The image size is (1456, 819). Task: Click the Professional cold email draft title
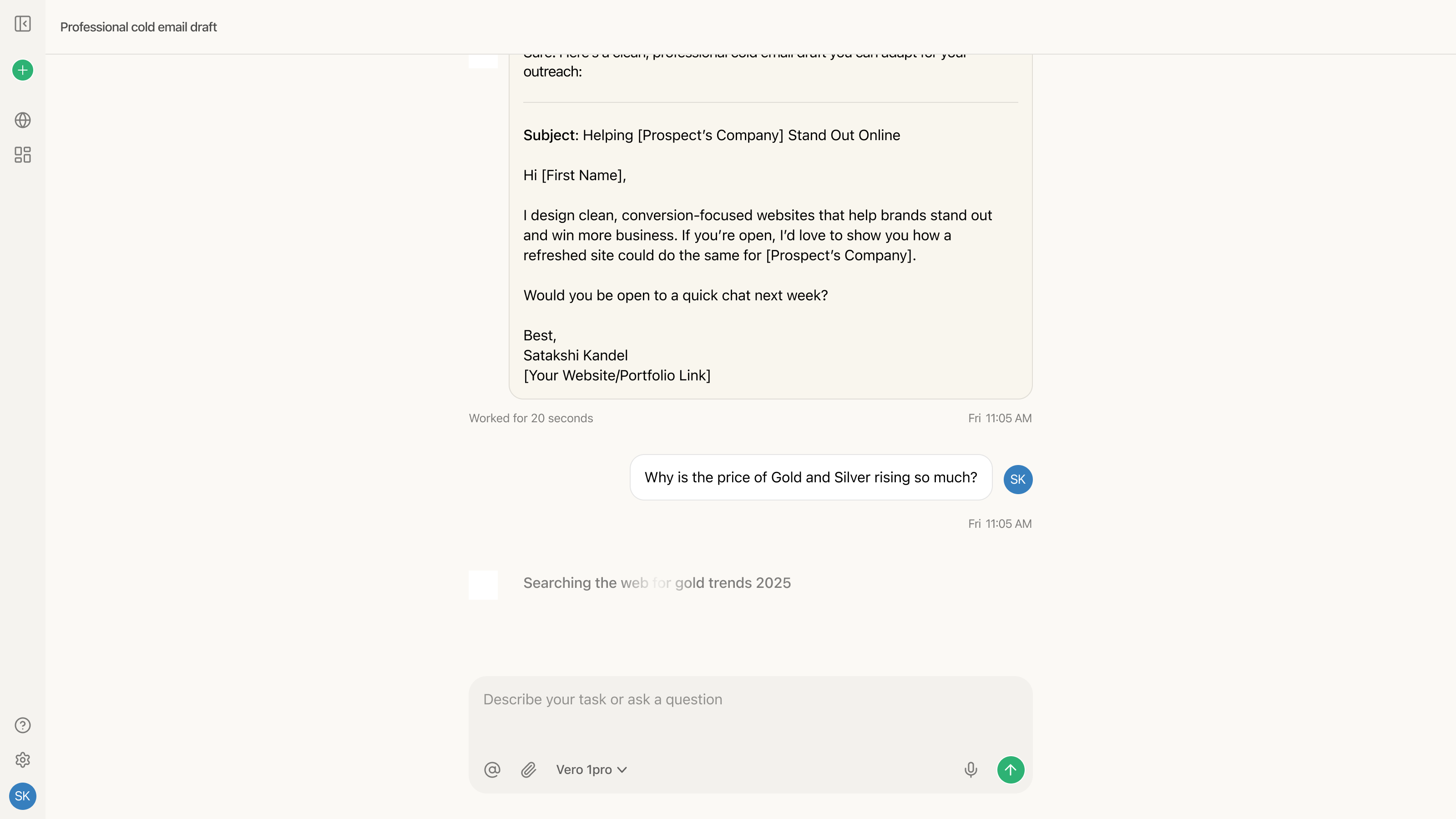tap(138, 27)
